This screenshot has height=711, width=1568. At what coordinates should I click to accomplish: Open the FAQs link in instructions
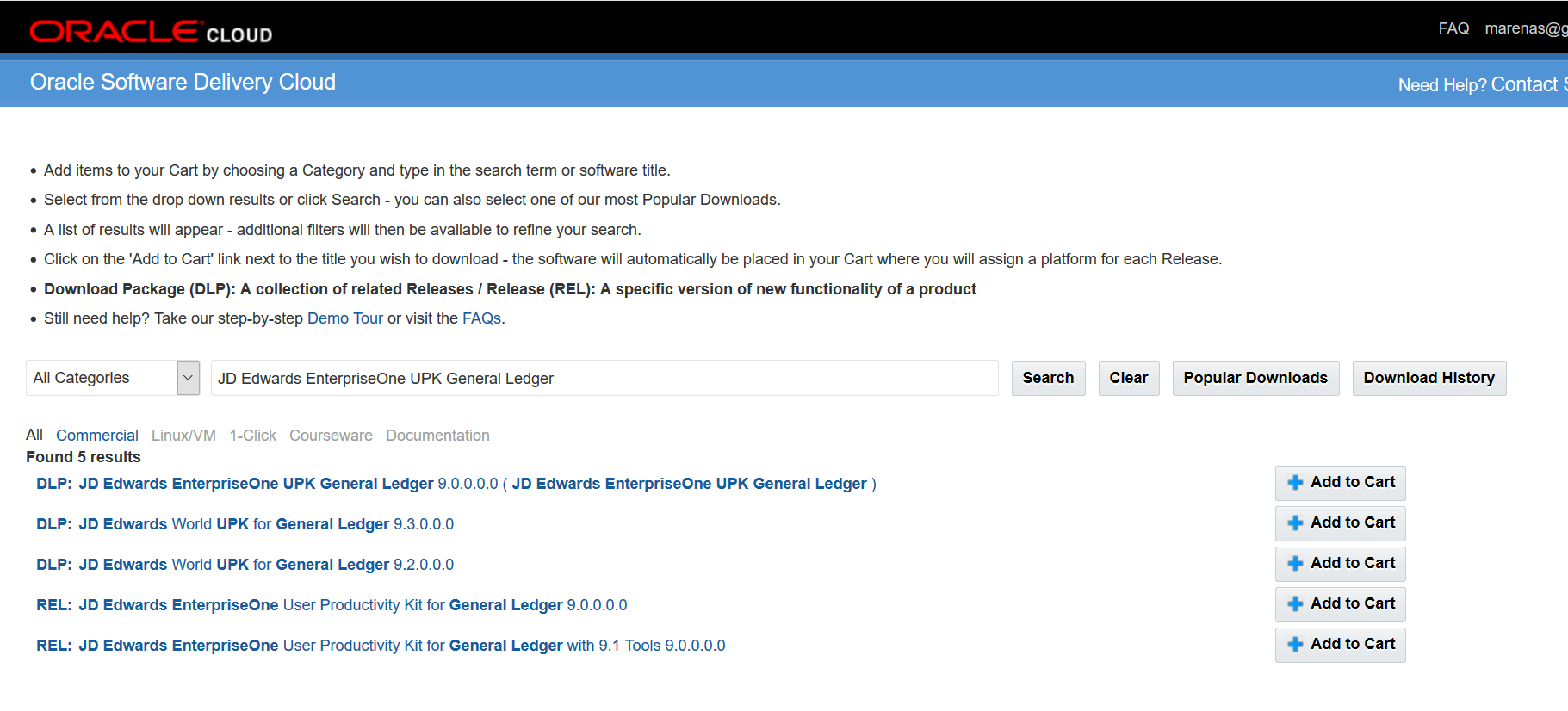point(481,318)
